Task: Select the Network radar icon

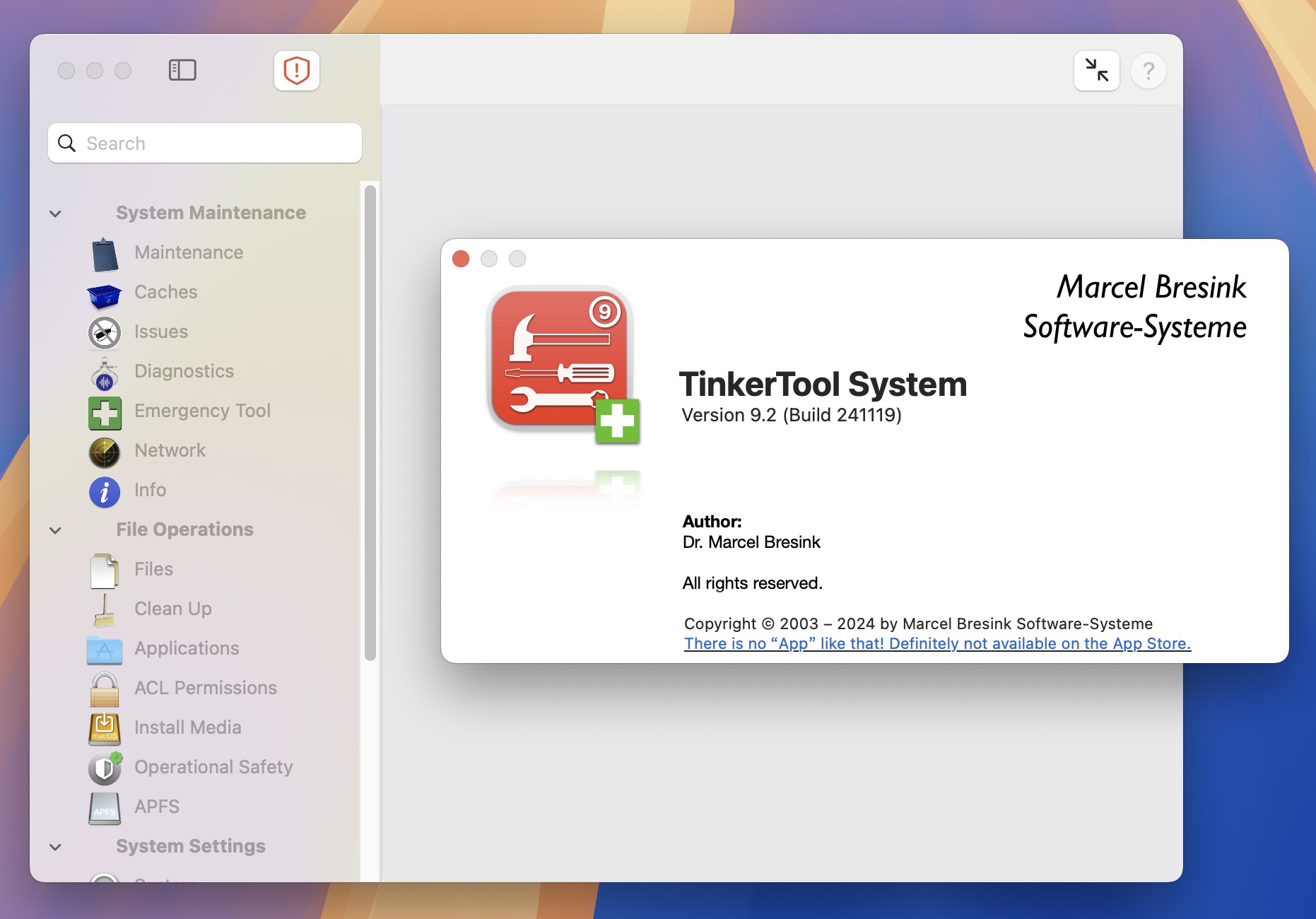Action: [105, 452]
